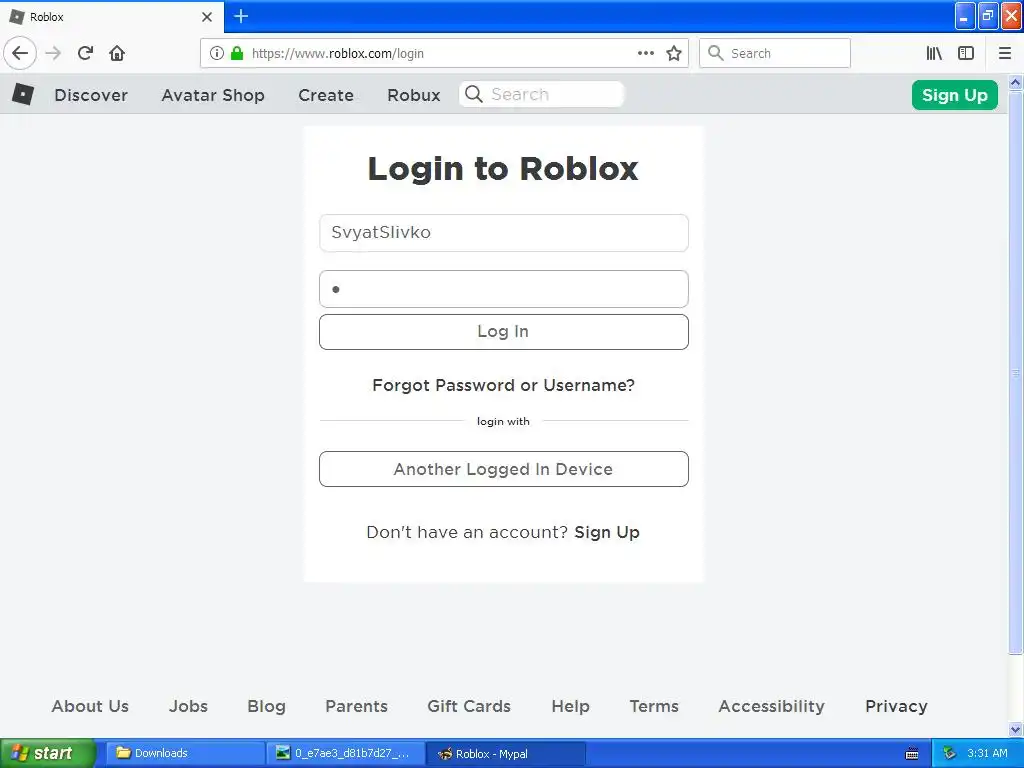The image size is (1024, 768).
Task: Open the About Us footer link
Action: pos(90,706)
